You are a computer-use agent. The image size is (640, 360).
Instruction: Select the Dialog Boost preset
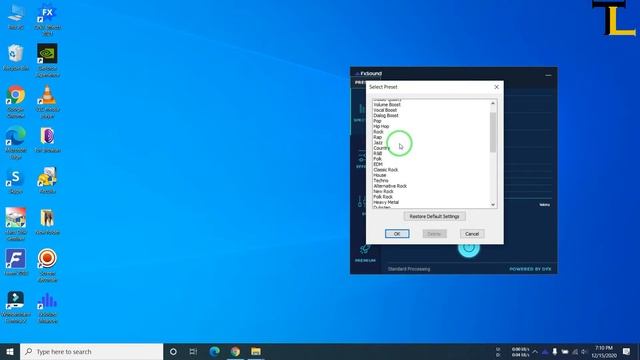[386, 116]
